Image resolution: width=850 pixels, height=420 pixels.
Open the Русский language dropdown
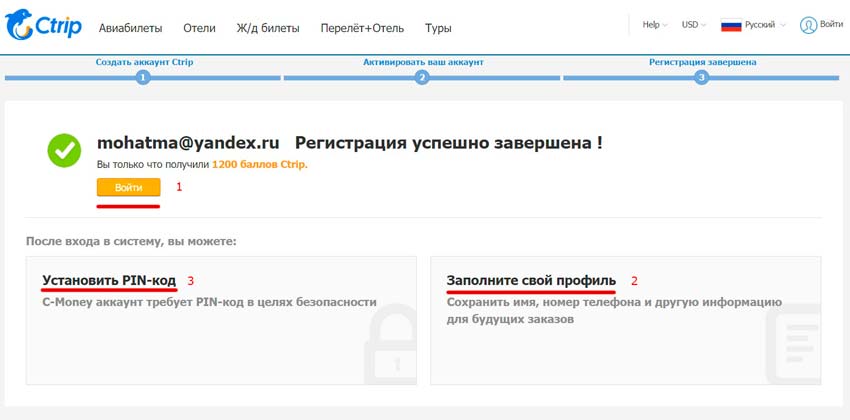(x=764, y=25)
